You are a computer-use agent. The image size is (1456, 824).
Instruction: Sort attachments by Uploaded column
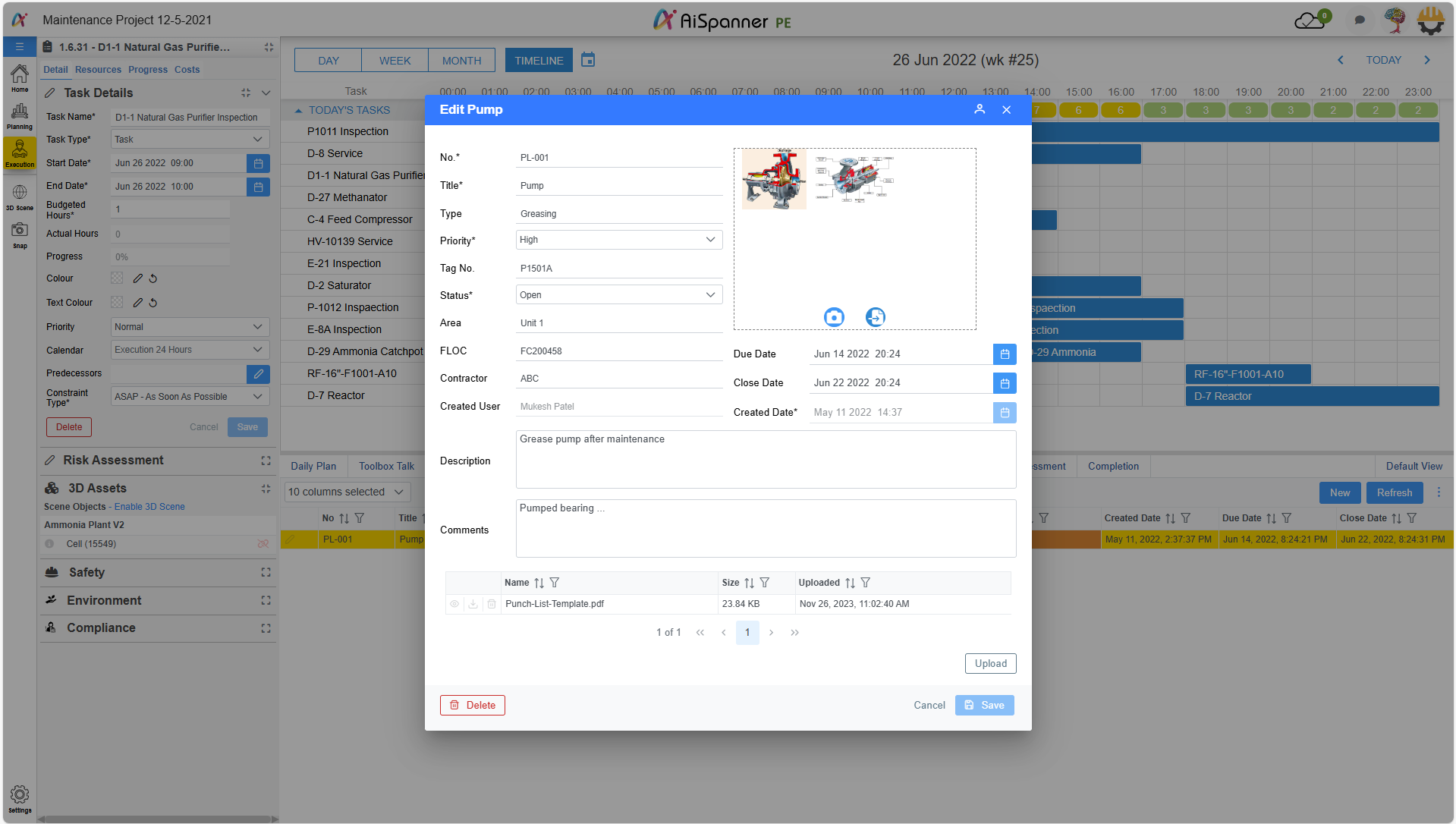[x=850, y=583]
